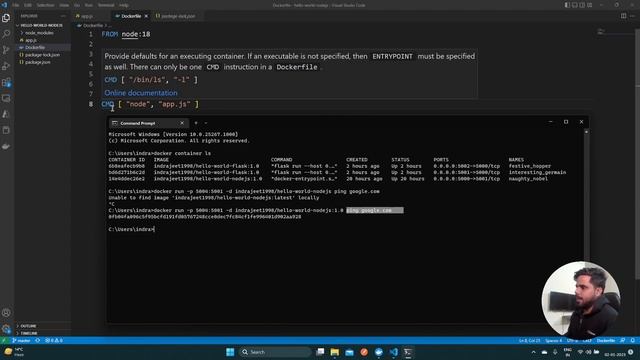This screenshot has width=640, height=360.
Task: Open Visual Studio Code taskbar icon
Action: (393, 352)
